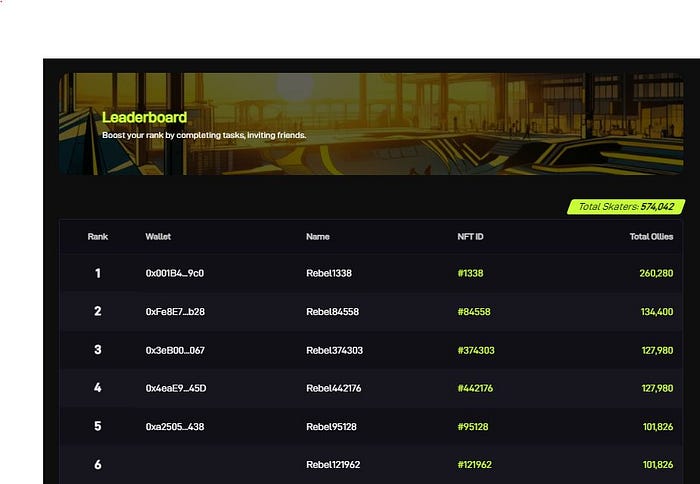Screen dimensions: 700x484
Task: Open NFT ID #121962
Action: tap(475, 465)
